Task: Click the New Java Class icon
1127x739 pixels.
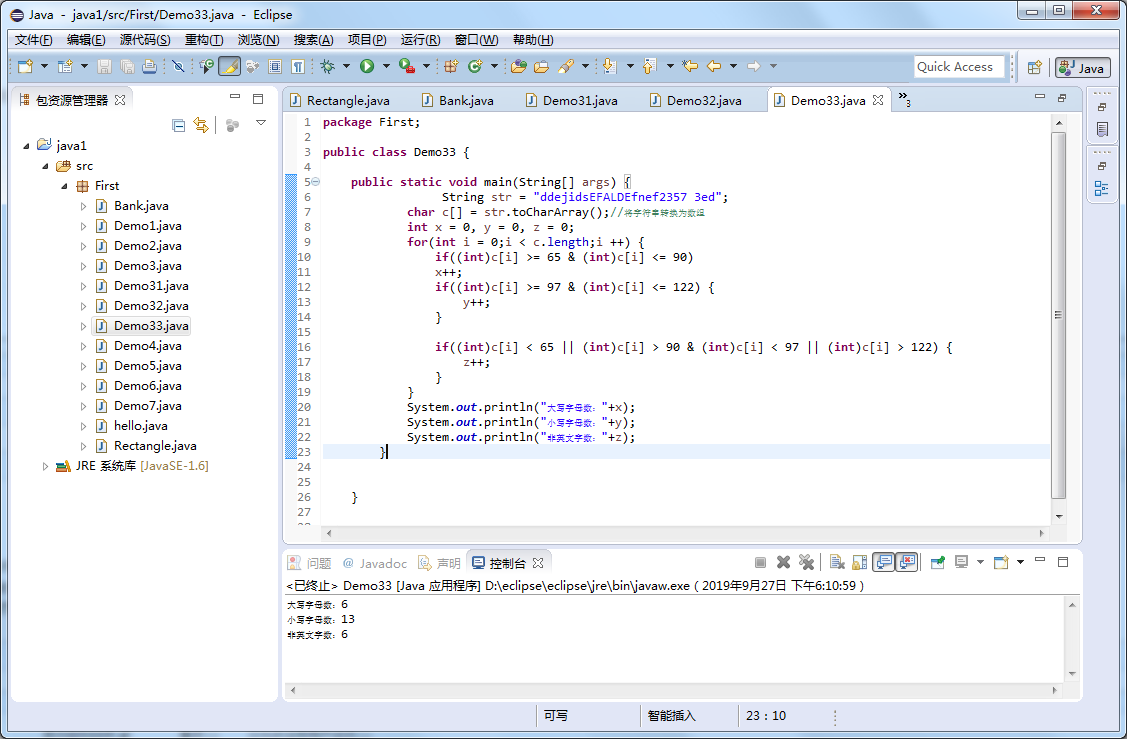Action: click(x=474, y=66)
